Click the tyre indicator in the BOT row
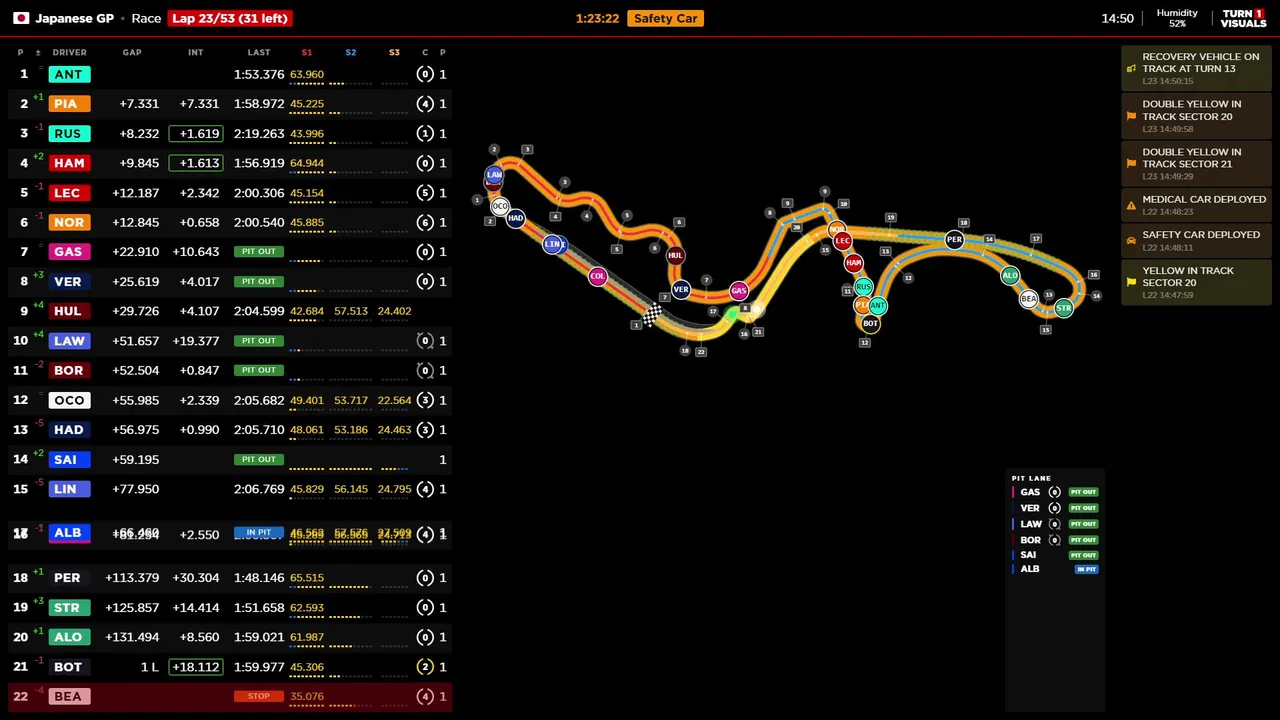 [x=425, y=667]
